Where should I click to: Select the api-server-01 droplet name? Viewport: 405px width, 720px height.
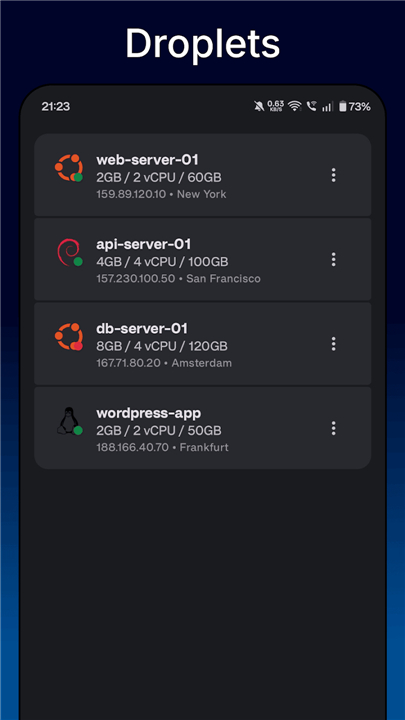(x=143, y=244)
